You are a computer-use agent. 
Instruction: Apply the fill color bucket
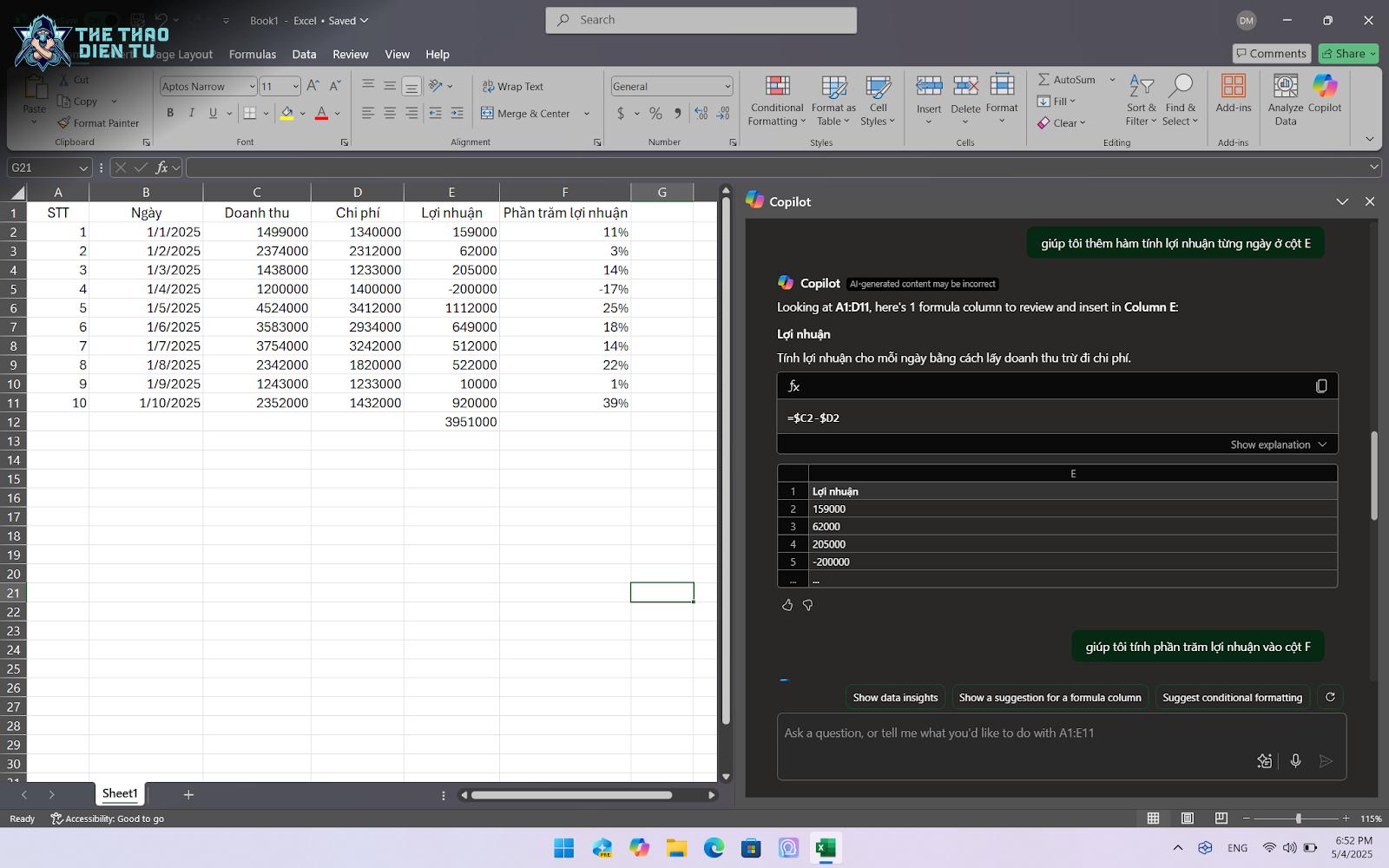pos(286,113)
